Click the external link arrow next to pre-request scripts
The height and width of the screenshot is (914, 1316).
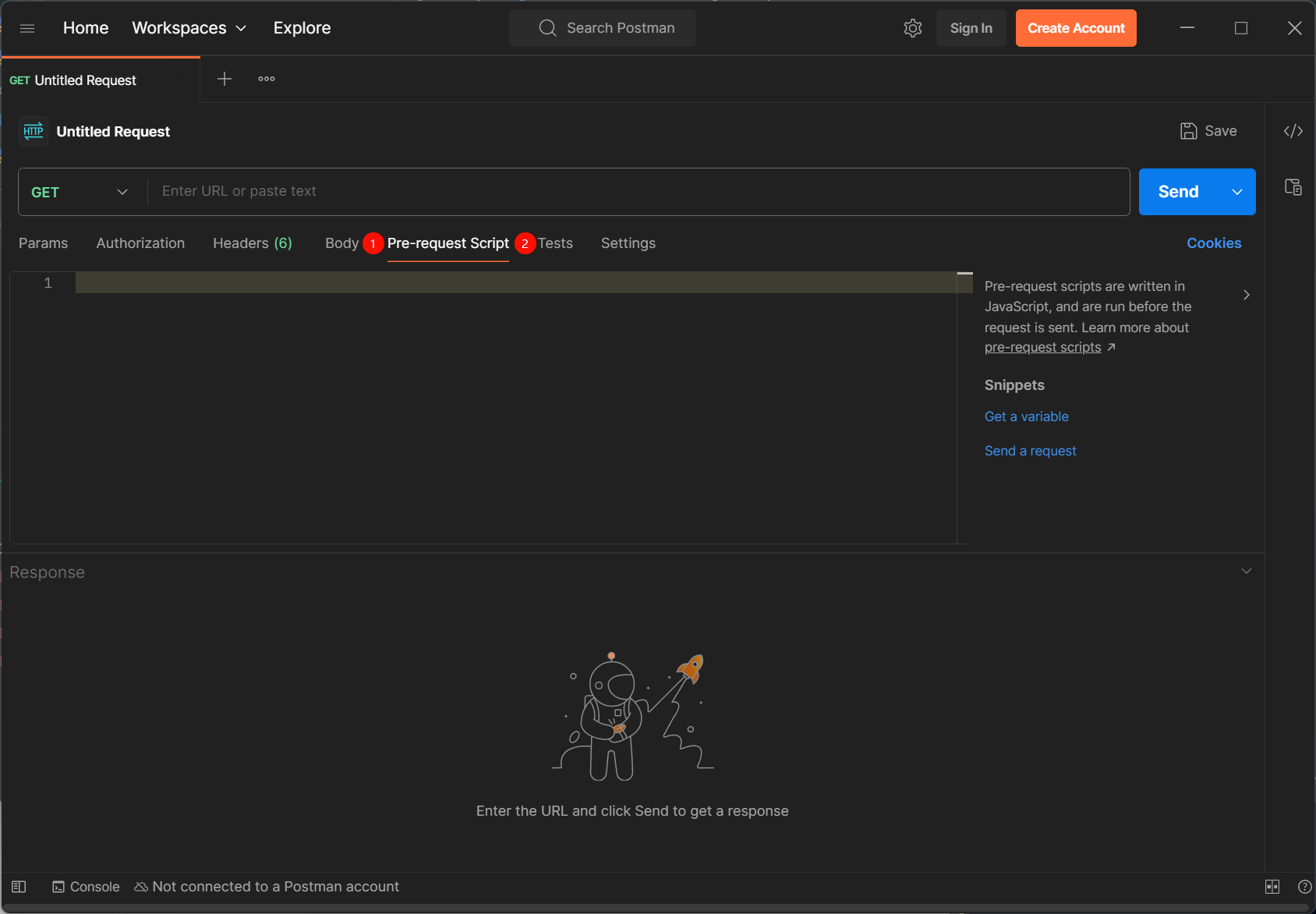click(1112, 347)
